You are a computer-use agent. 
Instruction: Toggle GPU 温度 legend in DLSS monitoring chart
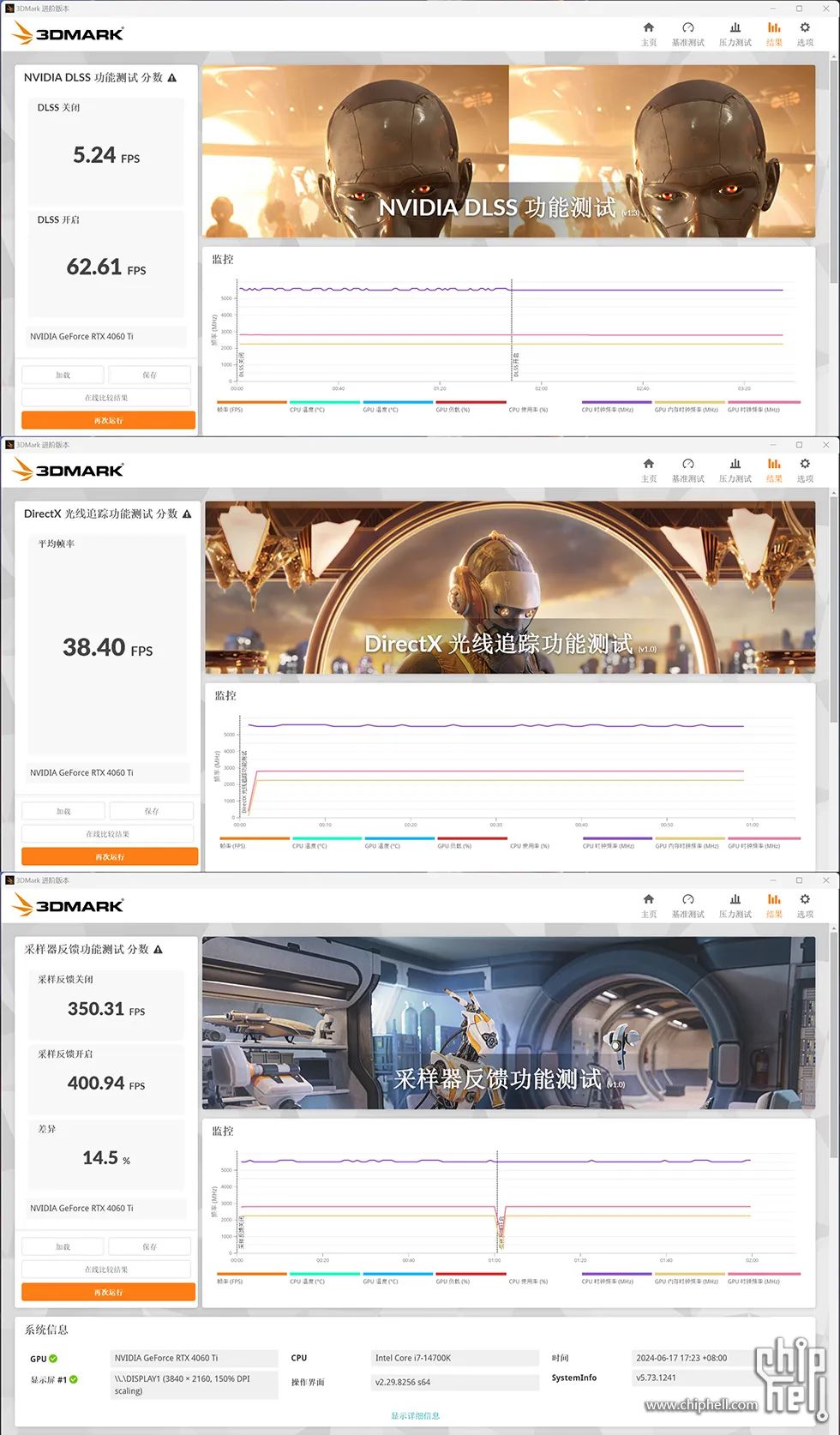(x=398, y=406)
